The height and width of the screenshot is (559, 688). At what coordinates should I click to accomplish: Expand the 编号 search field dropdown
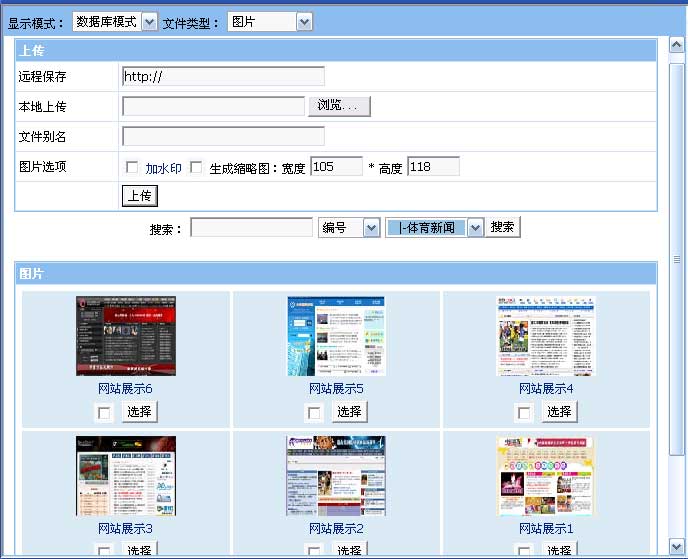point(349,228)
